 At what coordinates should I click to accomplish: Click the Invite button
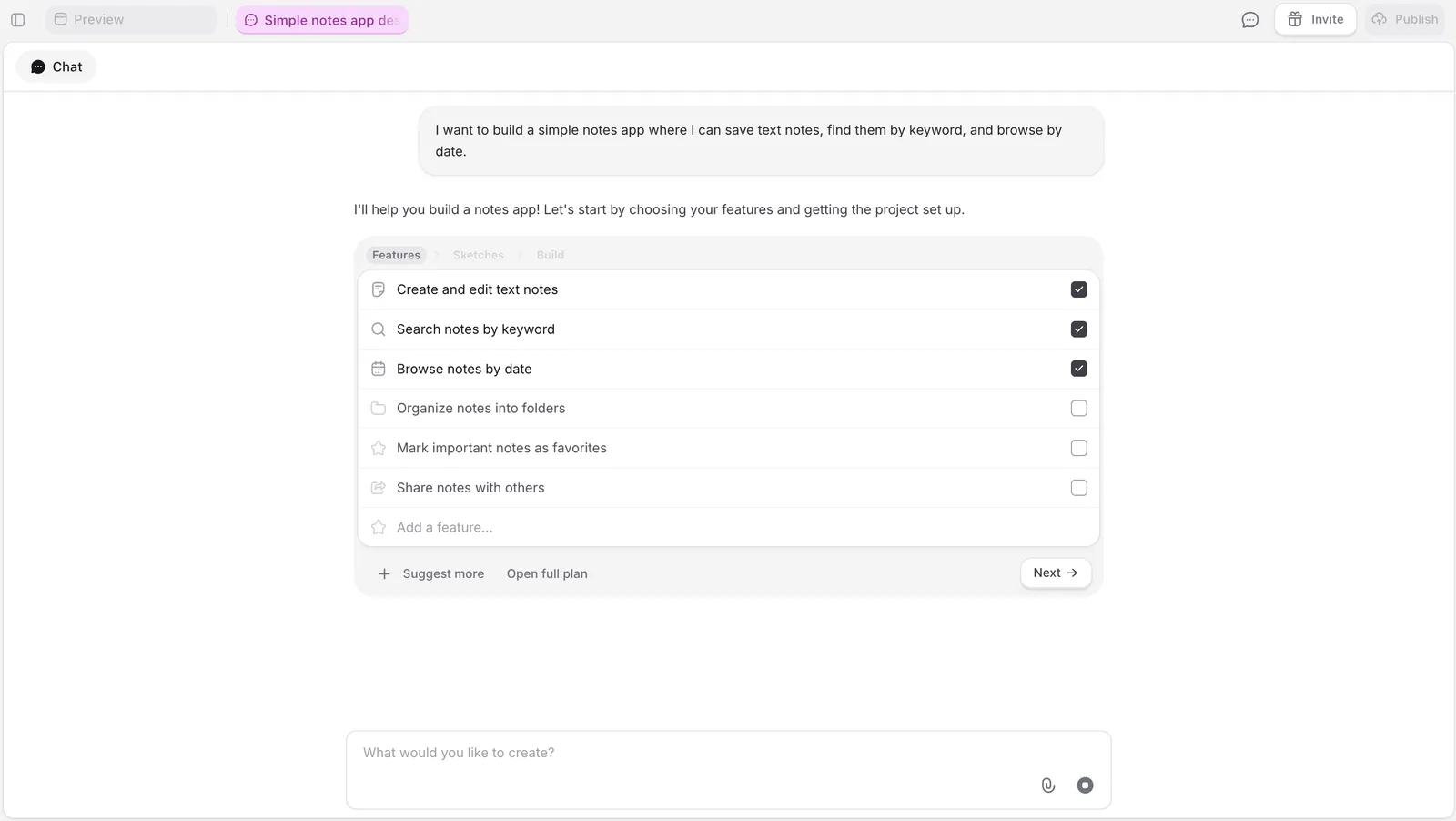[x=1315, y=19]
